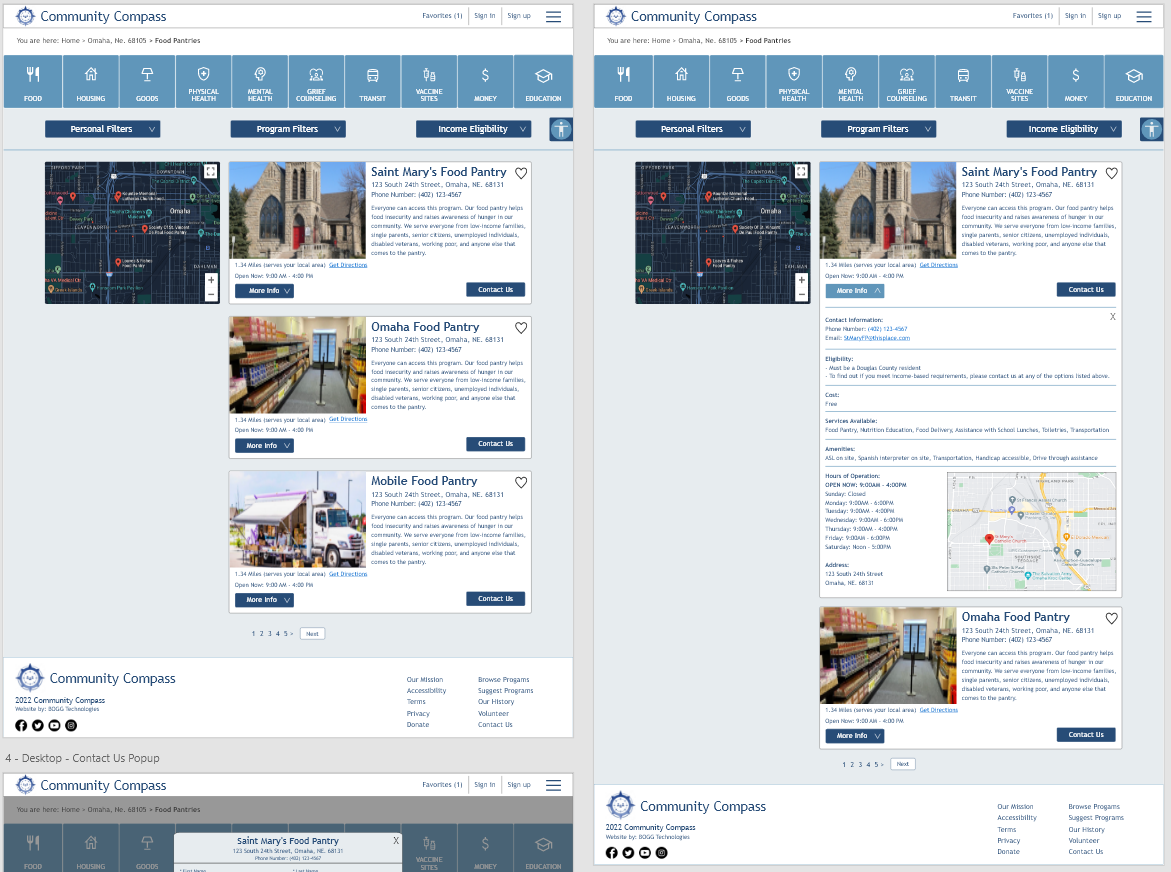Select the Food tile in right mockup
1171x872 pixels.
(624, 81)
